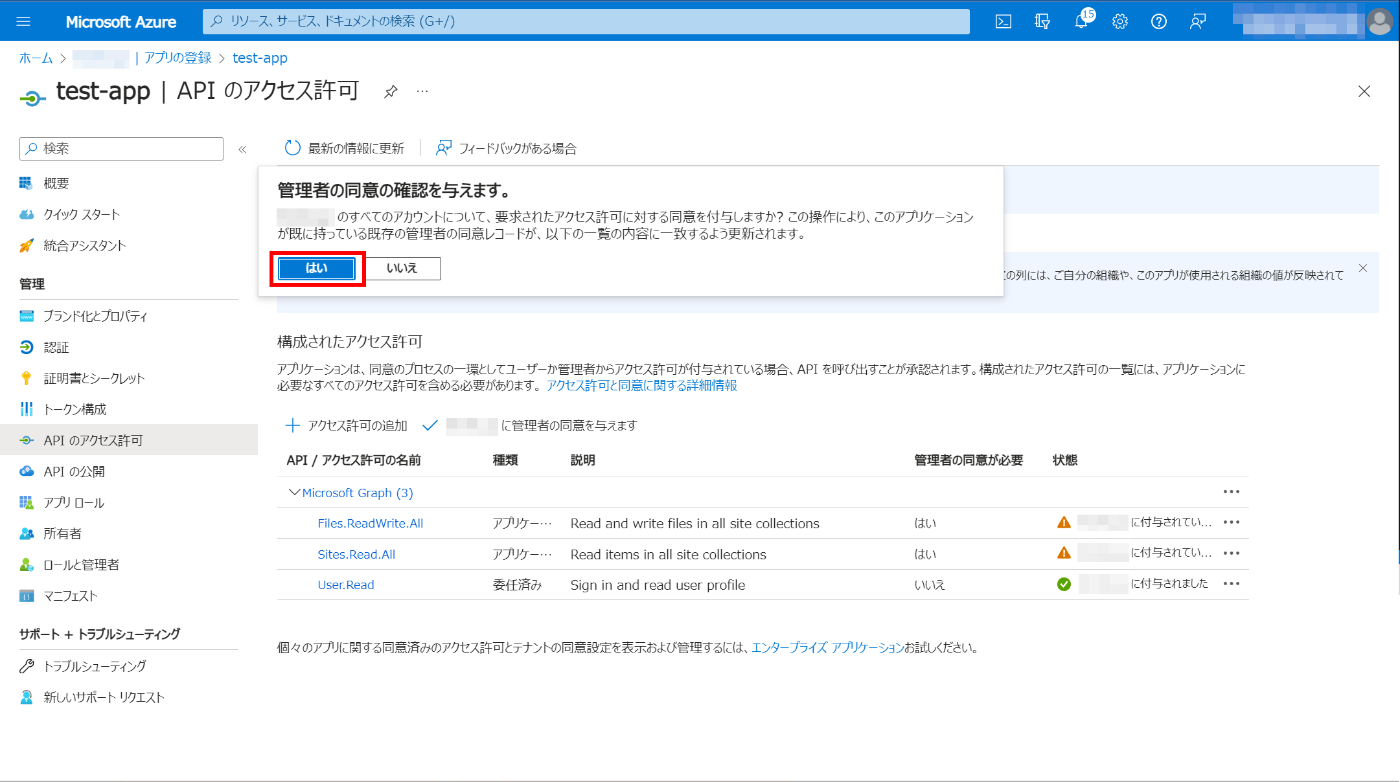Focus the sidebar 検索 field

[x=121, y=148]
